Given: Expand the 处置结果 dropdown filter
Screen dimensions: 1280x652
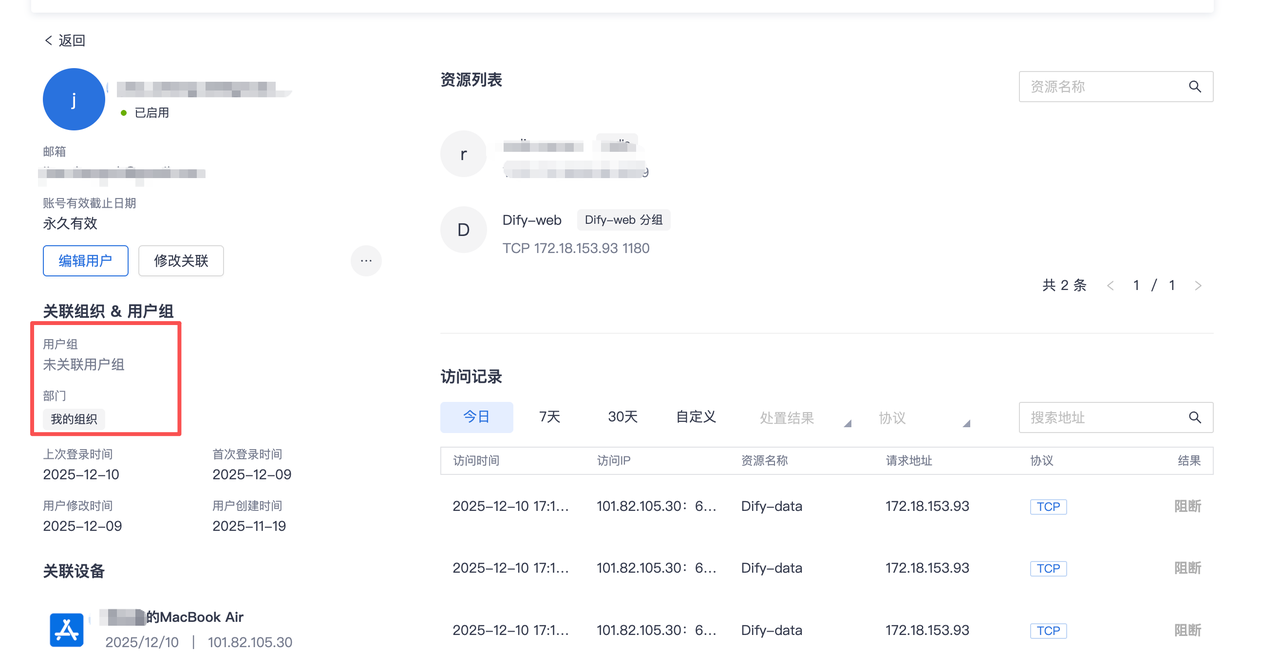Looking at the screenshot, I should click(805, 418).
